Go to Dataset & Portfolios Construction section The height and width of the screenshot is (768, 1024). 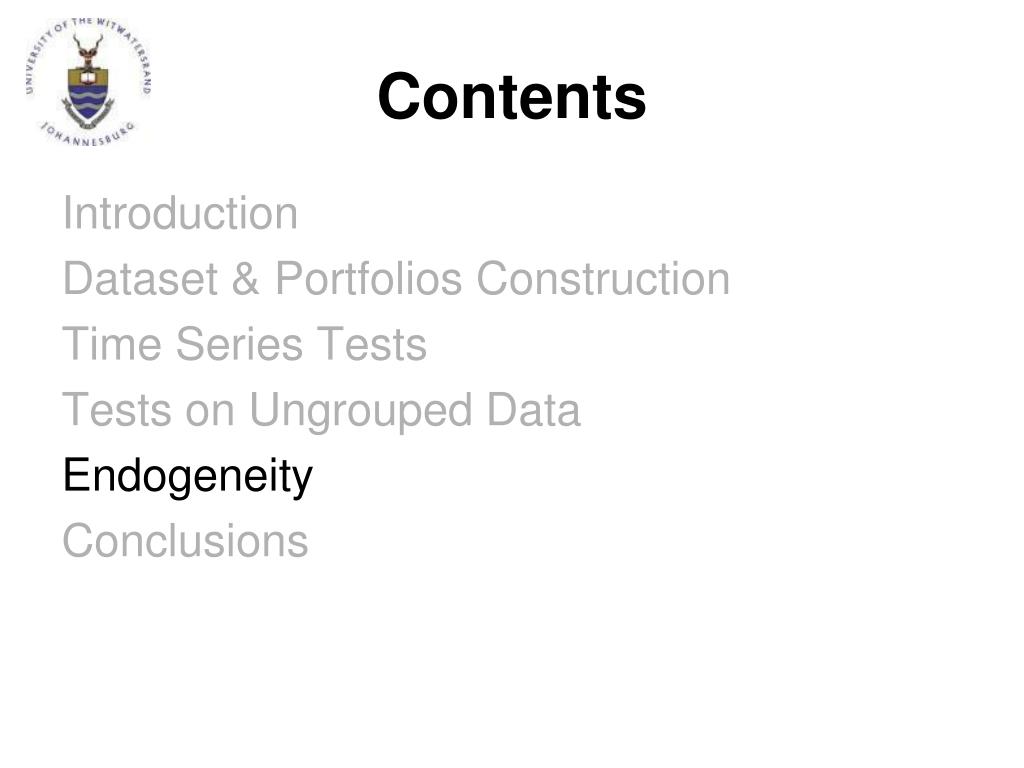tap(396, 278)
